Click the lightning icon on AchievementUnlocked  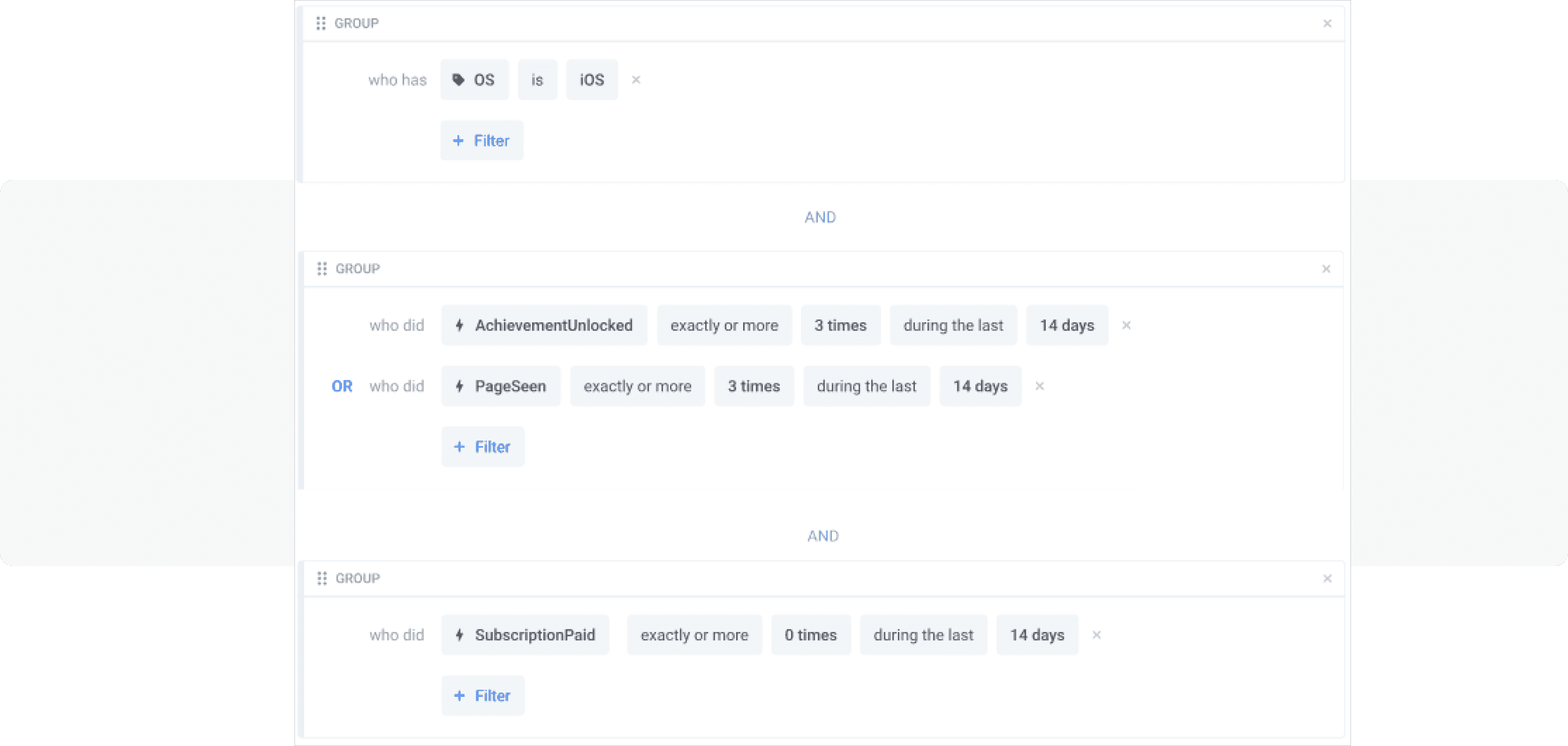[460, 325]
